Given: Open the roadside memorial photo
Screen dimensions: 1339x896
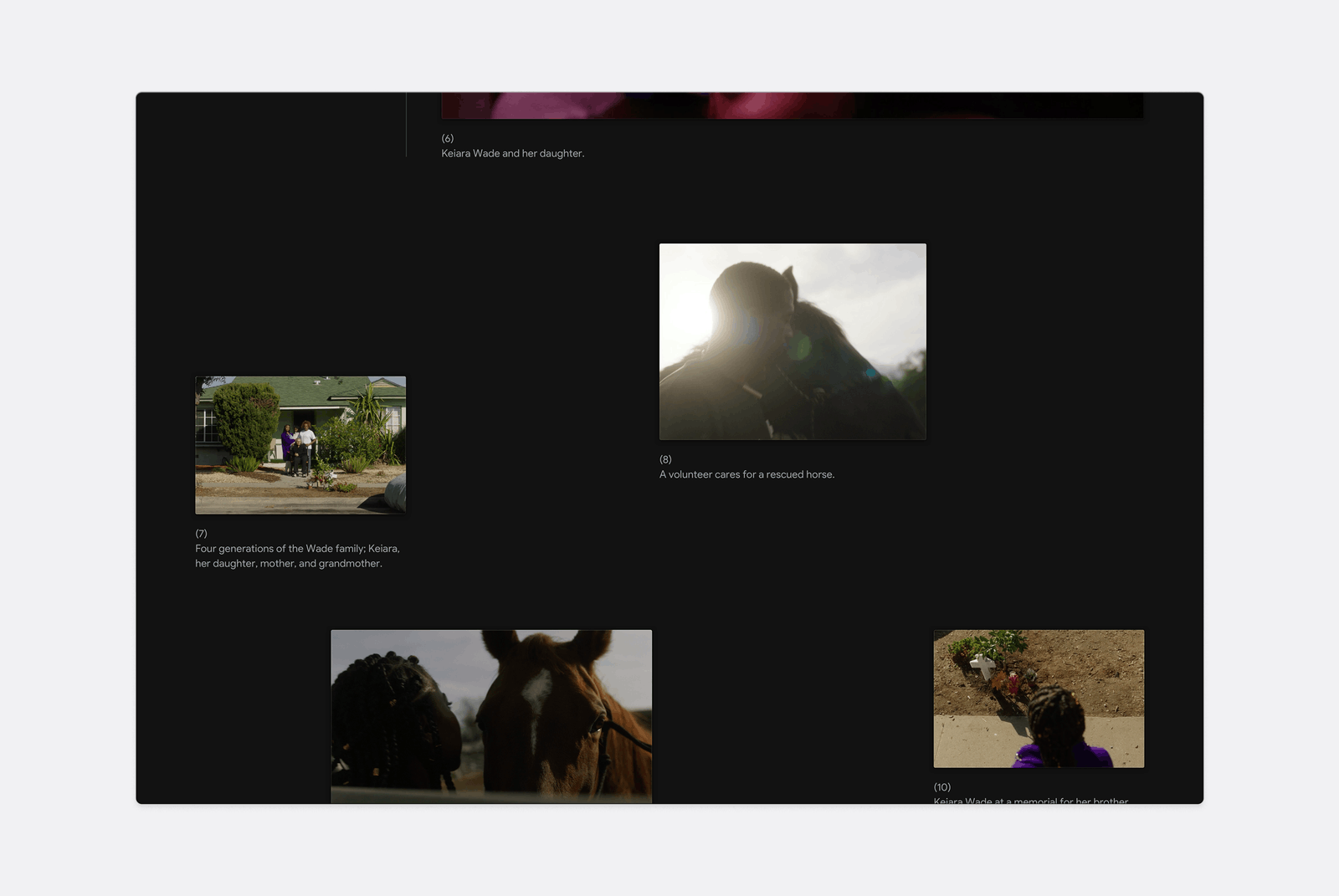Looking at the screenshot, I should 1039,699.
